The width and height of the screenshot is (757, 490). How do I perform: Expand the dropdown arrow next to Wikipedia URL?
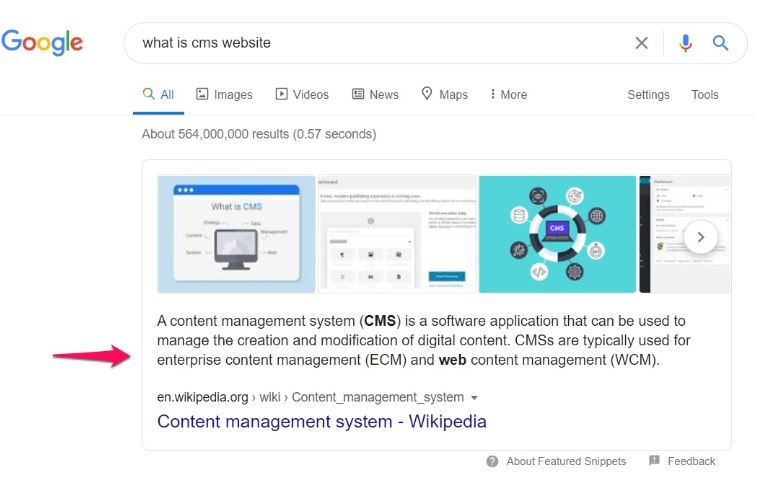tap(474, 398)
